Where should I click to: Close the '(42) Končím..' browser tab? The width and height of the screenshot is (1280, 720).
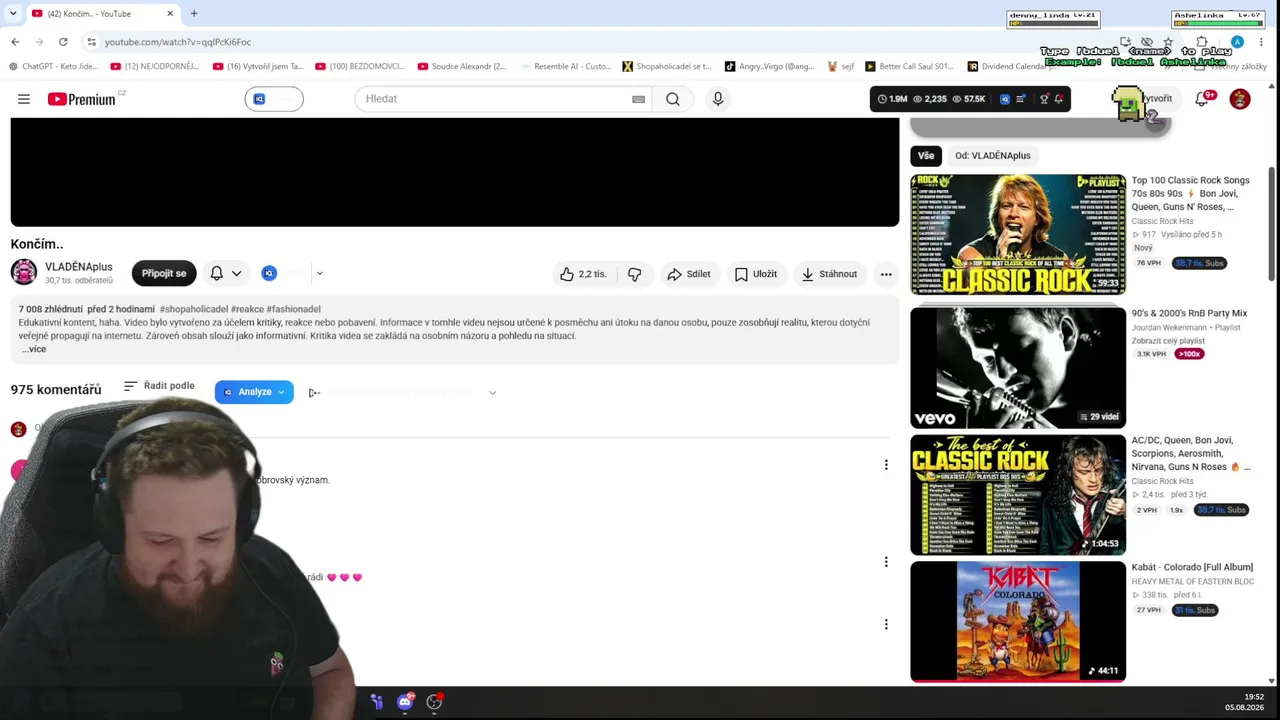click(x=170, y=14)
